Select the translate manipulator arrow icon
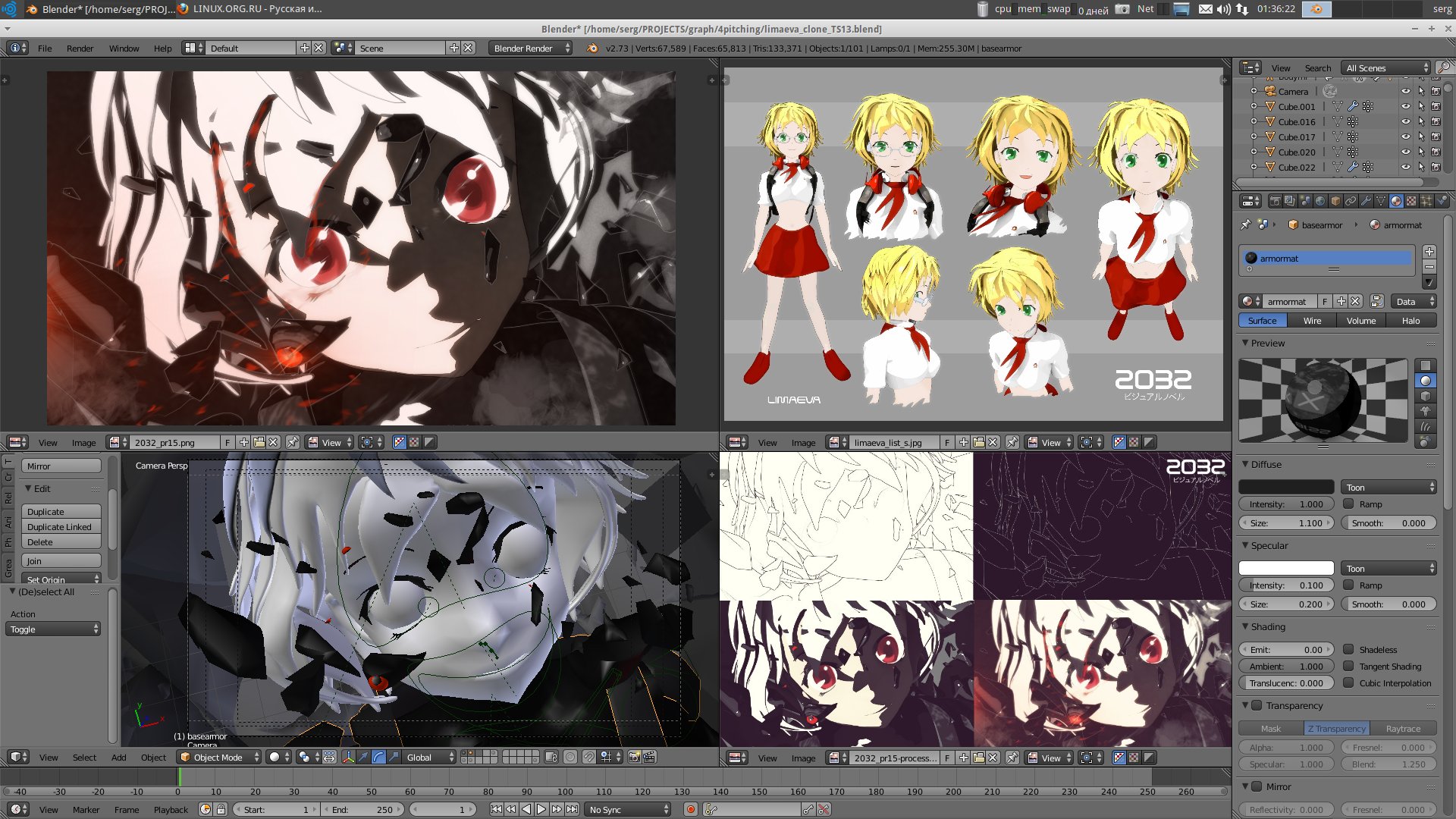 point(363,758)
